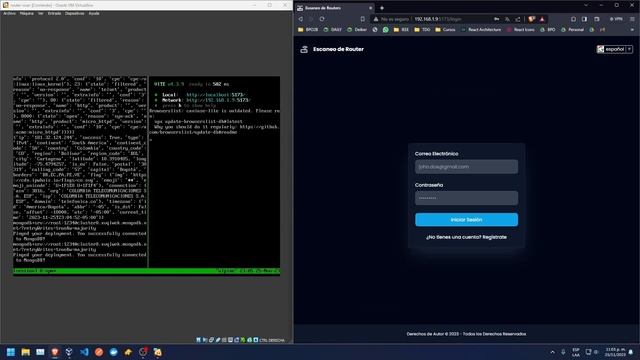
Task: Open Ayuda menu in VirtualBox window
Action: 94,13
